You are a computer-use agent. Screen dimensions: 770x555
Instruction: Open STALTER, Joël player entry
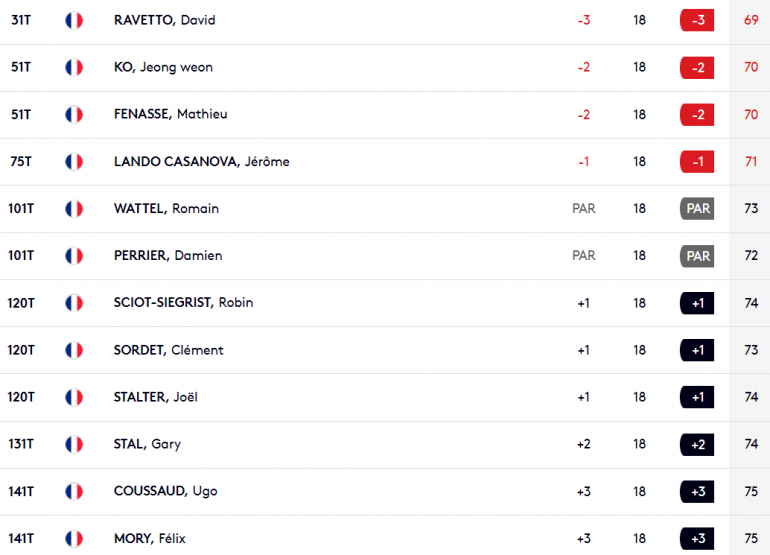[x=156, y=397]
